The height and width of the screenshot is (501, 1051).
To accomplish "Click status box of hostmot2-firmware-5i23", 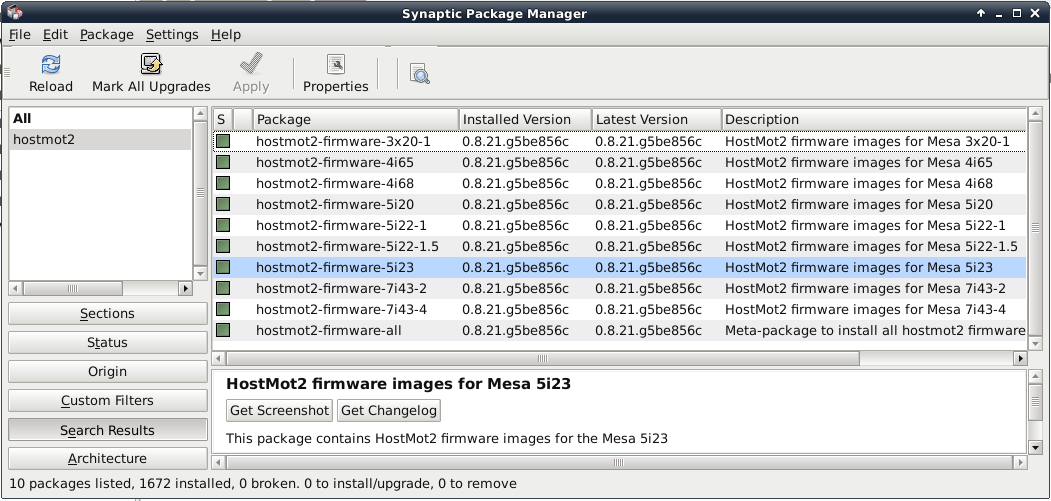I will (x=223, y=267).
